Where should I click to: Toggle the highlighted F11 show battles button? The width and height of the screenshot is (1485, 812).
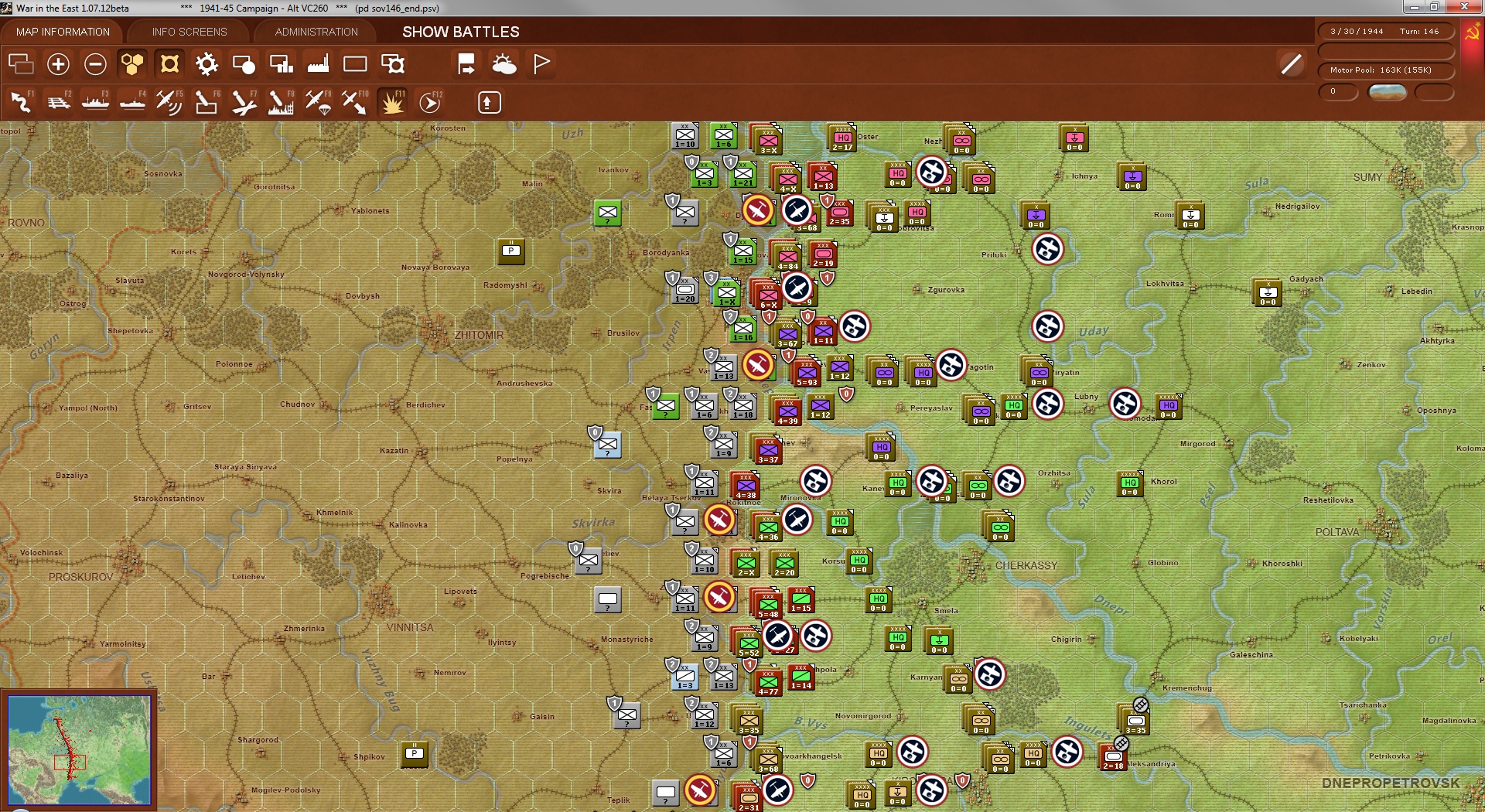(393, 102)
